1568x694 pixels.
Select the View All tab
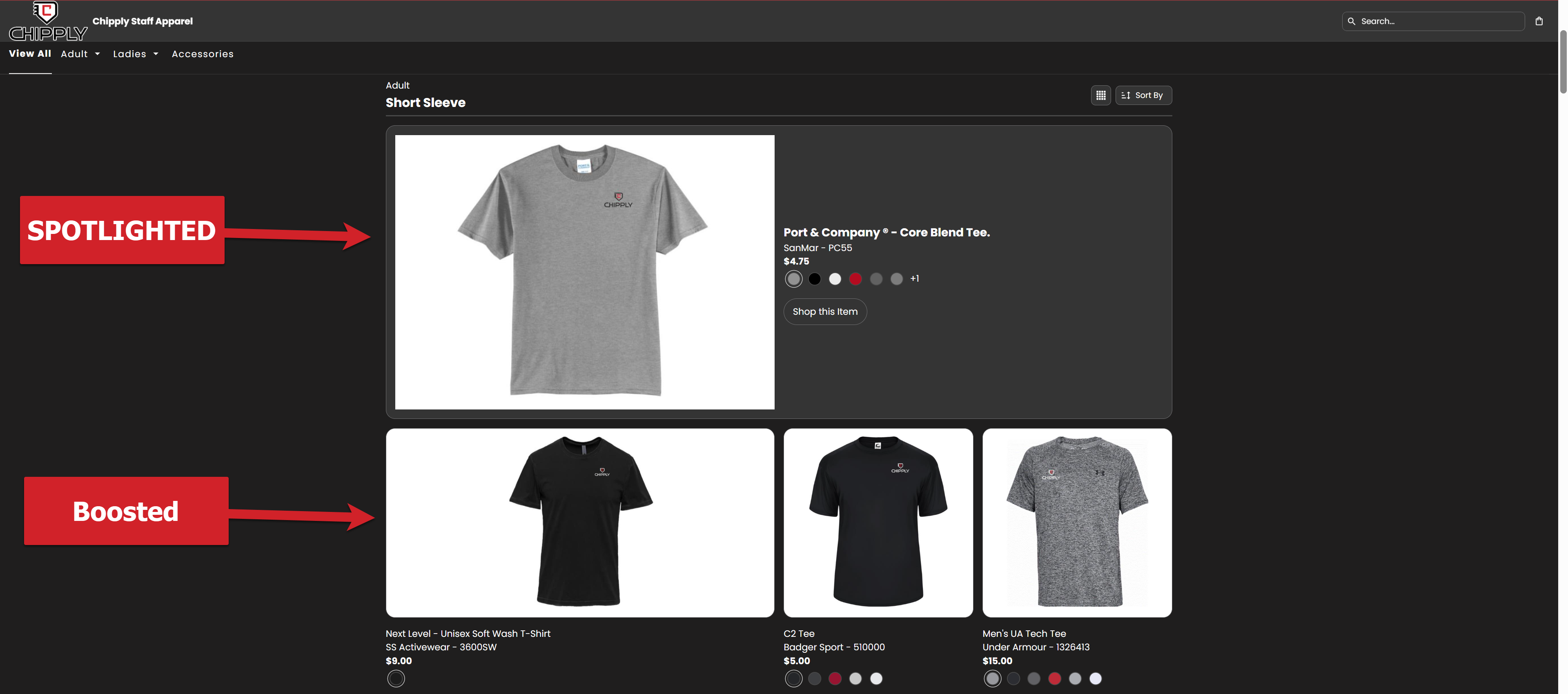[30, 53]
